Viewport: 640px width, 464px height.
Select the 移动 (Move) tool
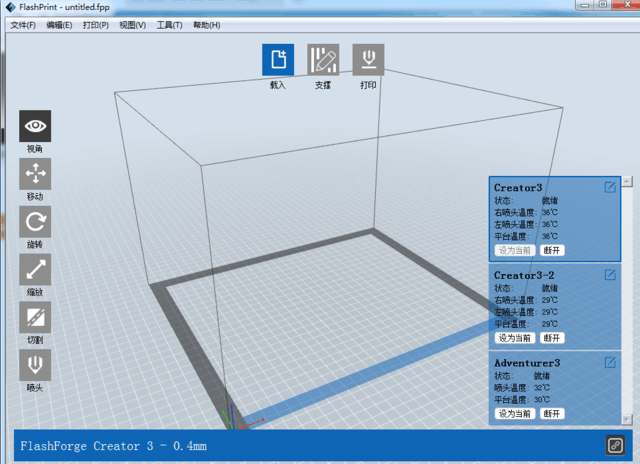pos(35,173)
